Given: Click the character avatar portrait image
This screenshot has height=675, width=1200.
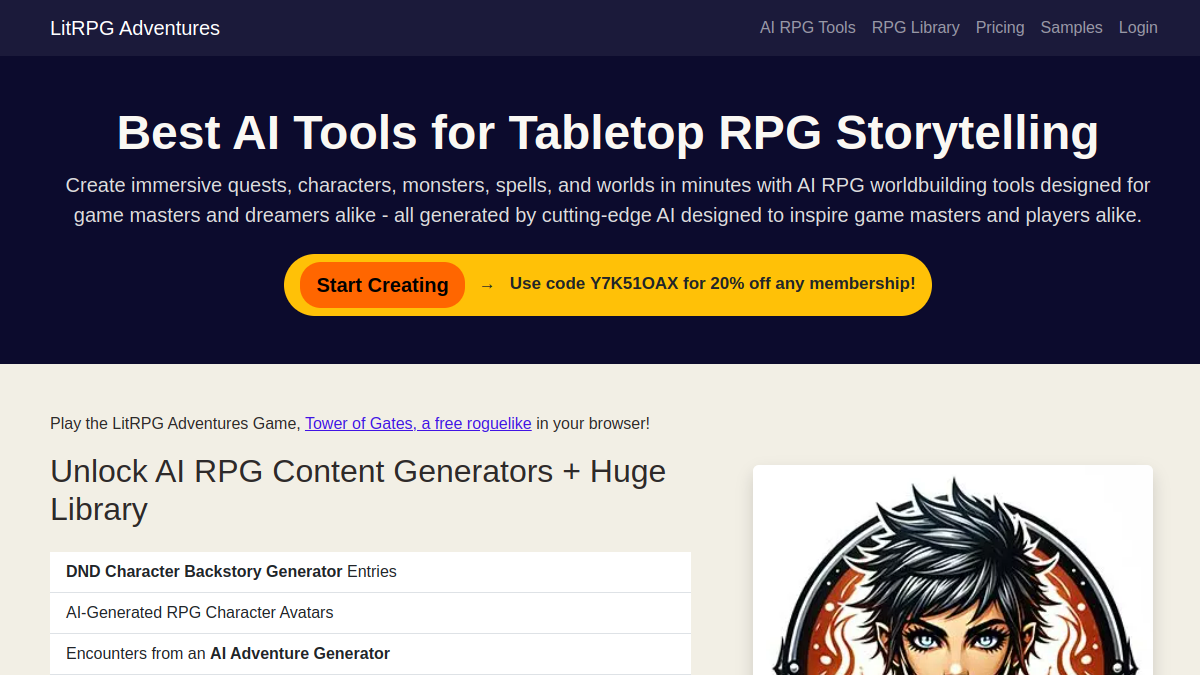Looking at the screenshot, I should coord(953,570).
